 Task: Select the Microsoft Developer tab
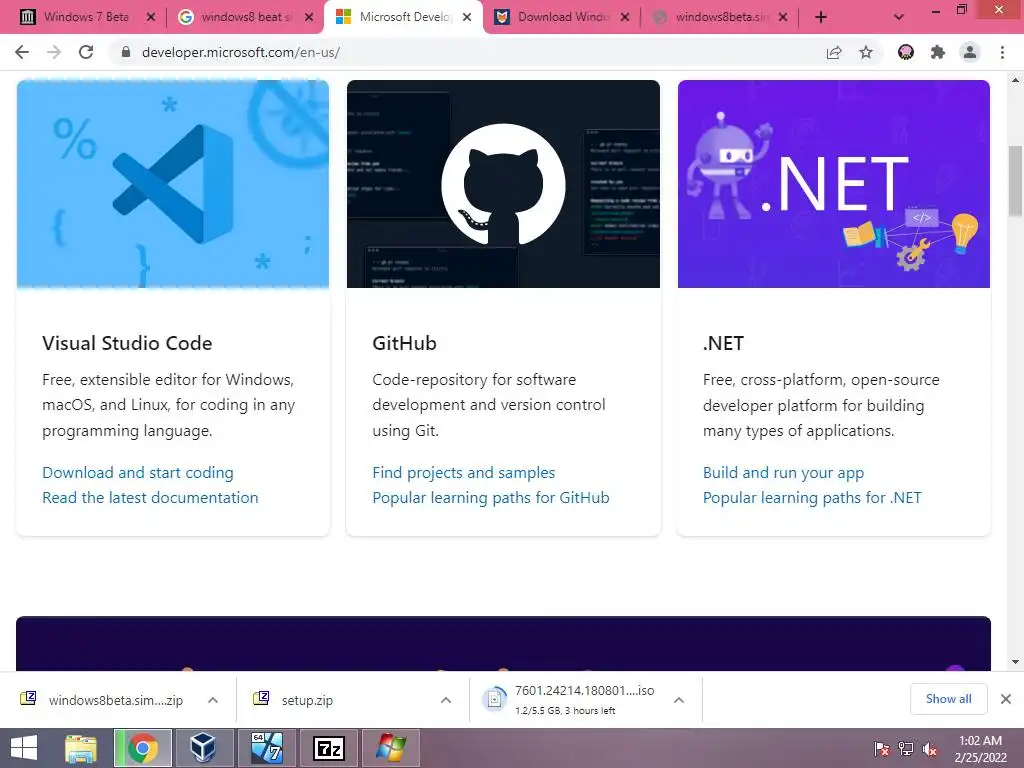(x=404, y=17)
